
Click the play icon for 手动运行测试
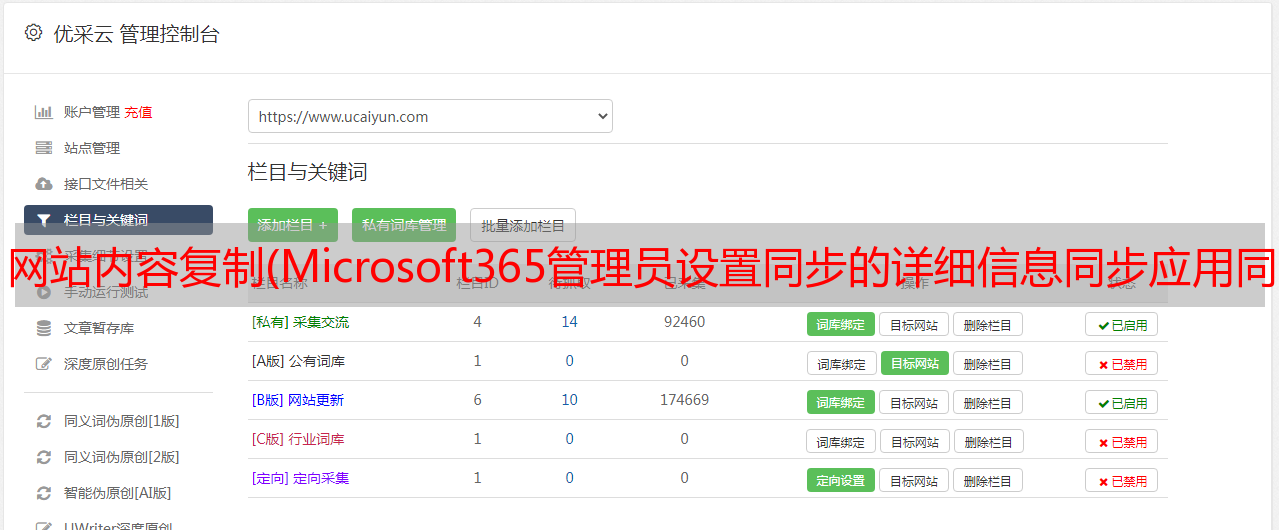point(43,292)
